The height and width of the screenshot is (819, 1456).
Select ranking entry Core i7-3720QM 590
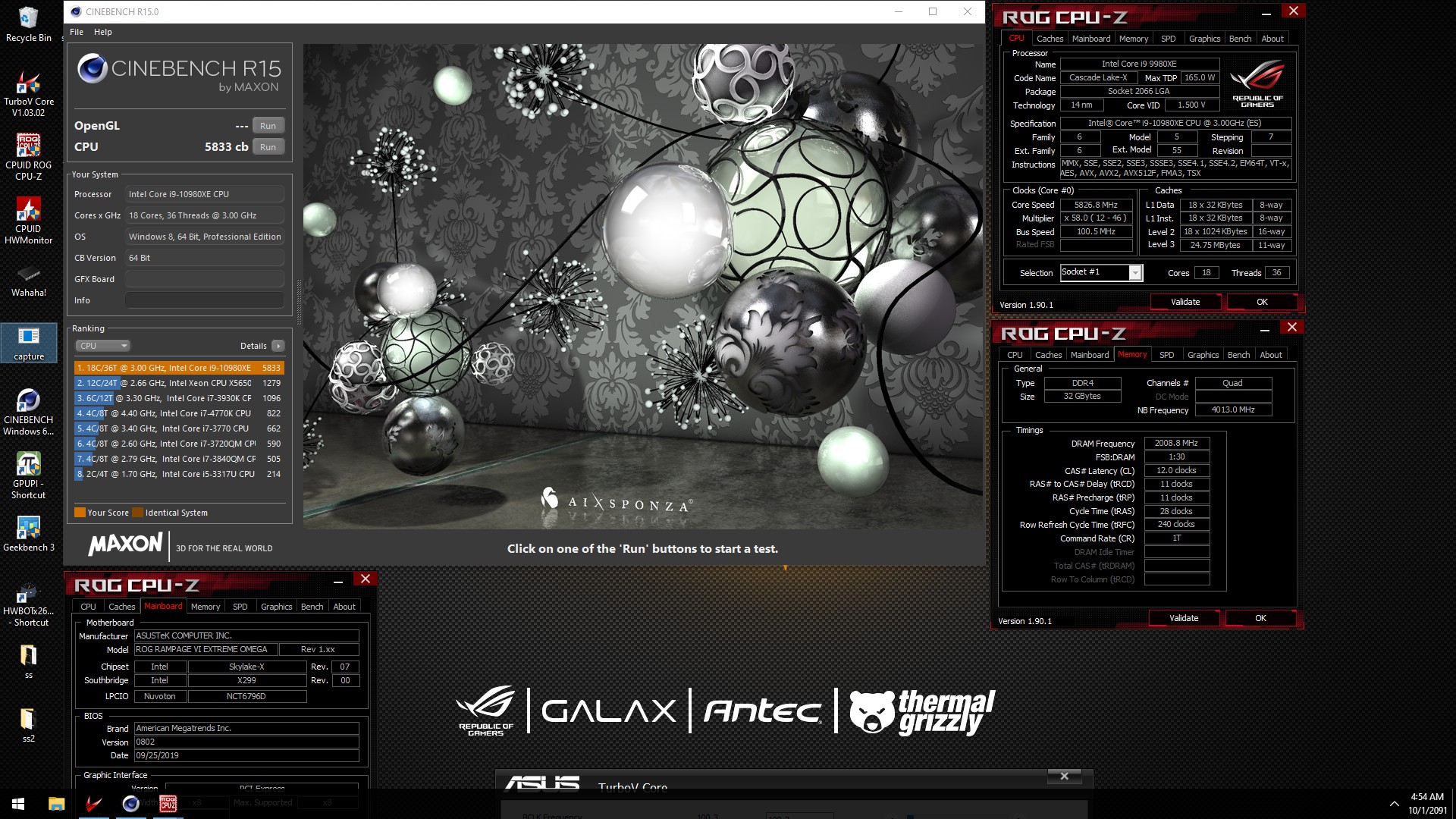179,444
